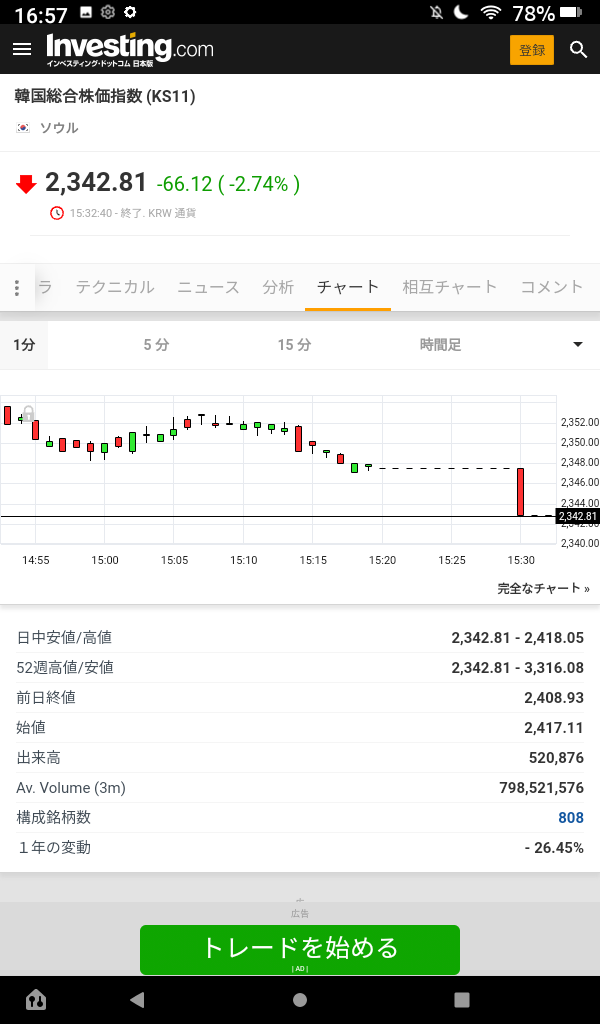The image size is (600, 1024).
Task: Expand the 時間足 timeframe dropdown
Action: point(577,345)
